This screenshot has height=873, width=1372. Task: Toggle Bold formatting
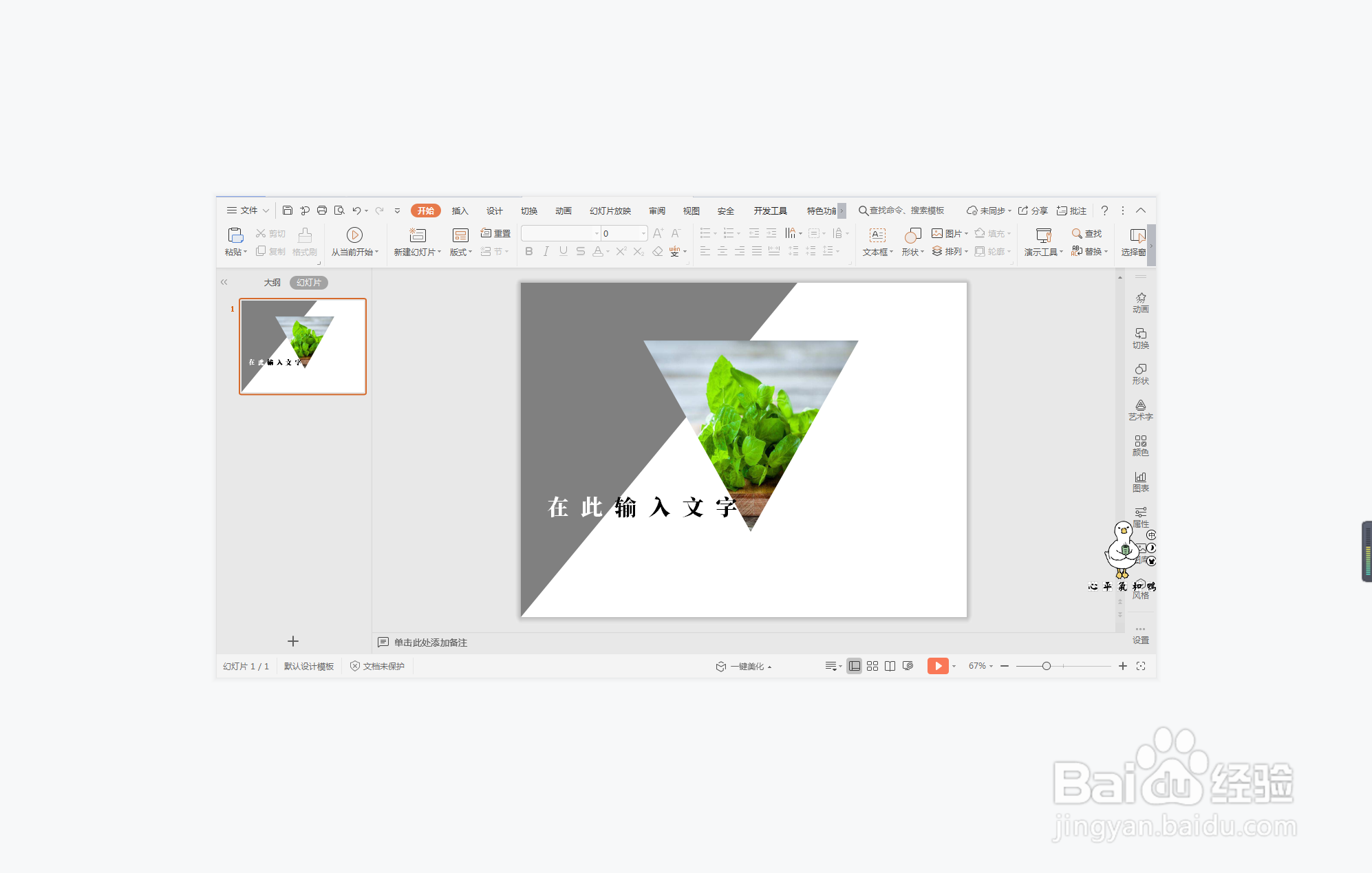528,251
